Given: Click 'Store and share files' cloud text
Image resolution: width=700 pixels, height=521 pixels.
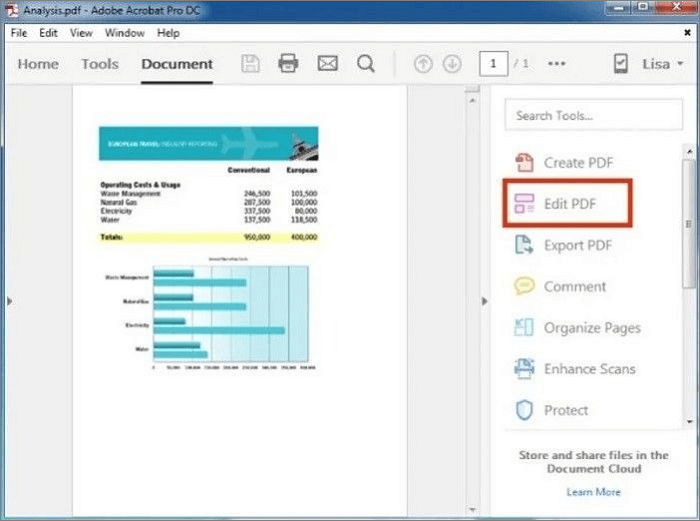Looking at the screenshot, I should [594, 462].
